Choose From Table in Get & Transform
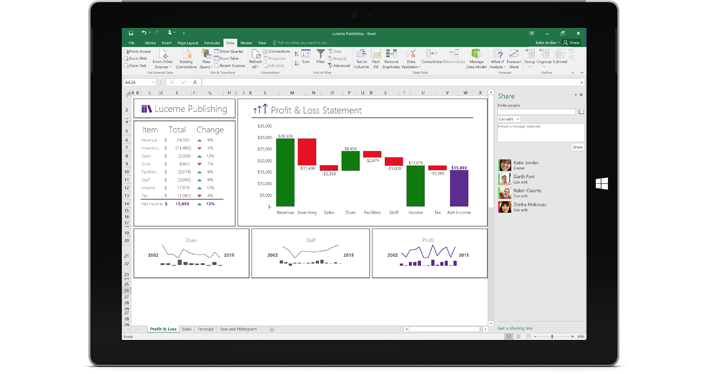This screenshot has width=713, height=374. (226, 58)
